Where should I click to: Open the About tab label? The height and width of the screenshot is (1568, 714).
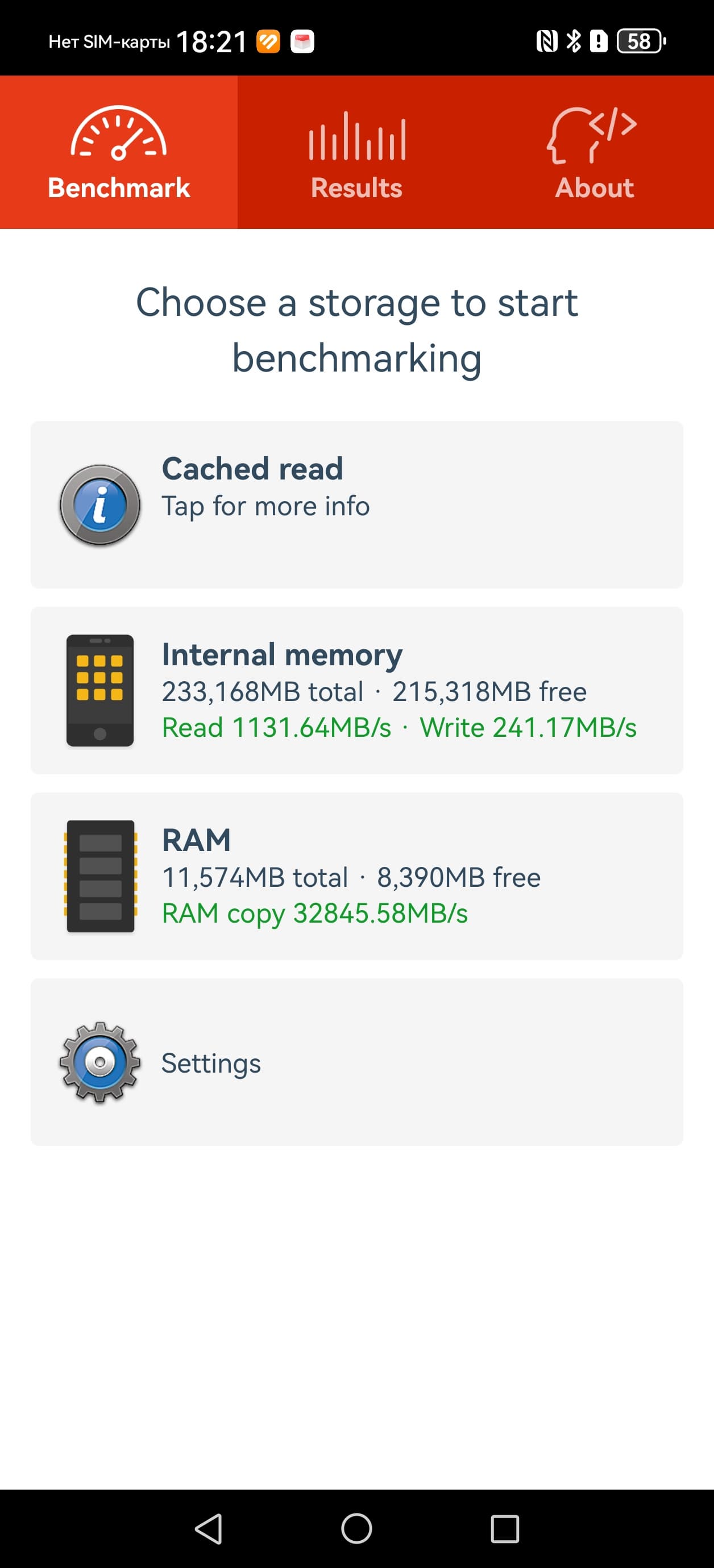pos(595,187)
